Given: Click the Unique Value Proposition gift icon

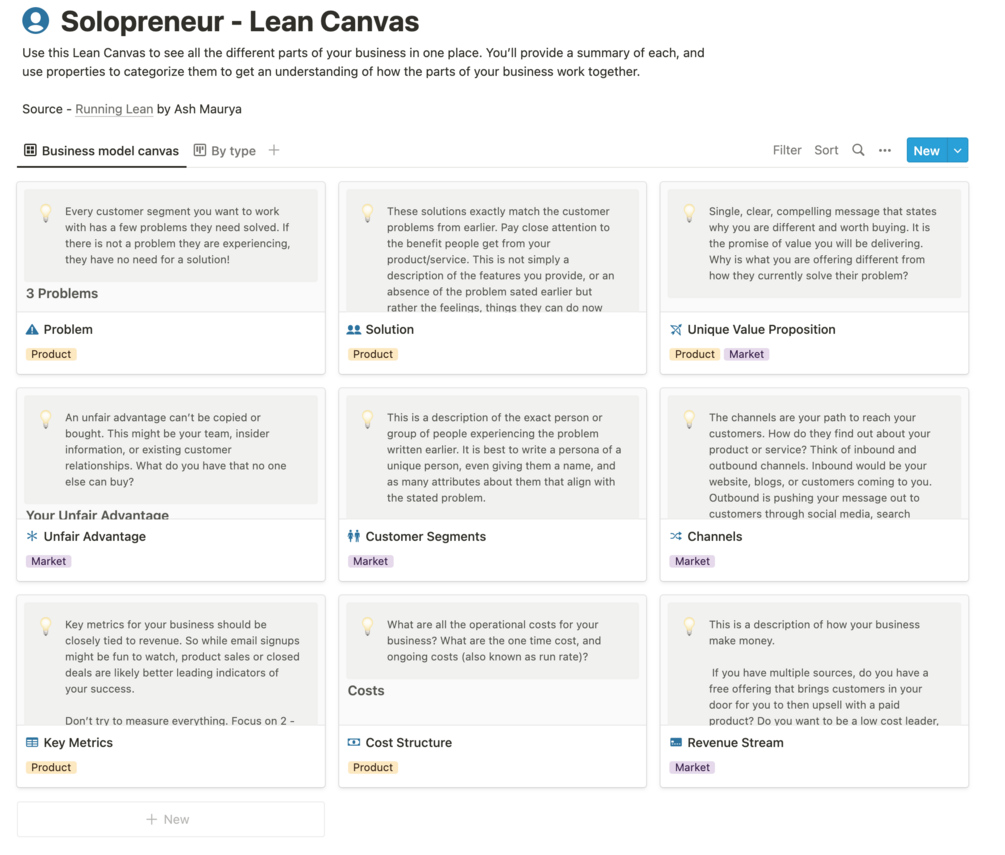Looking at the screenshot, I should pyautogui.click(x=677, y=329).
